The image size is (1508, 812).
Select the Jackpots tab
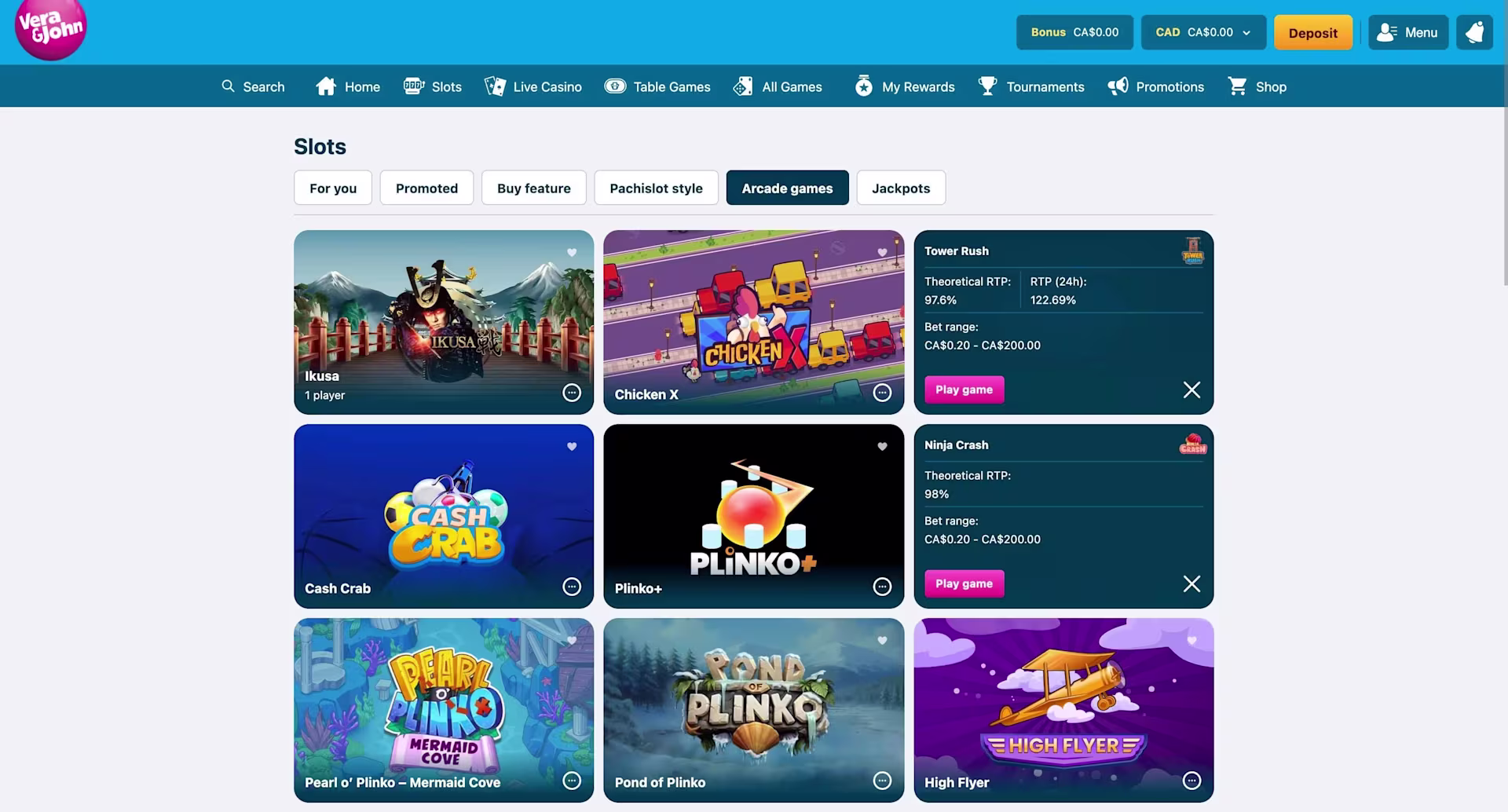[x=901, y=188]
